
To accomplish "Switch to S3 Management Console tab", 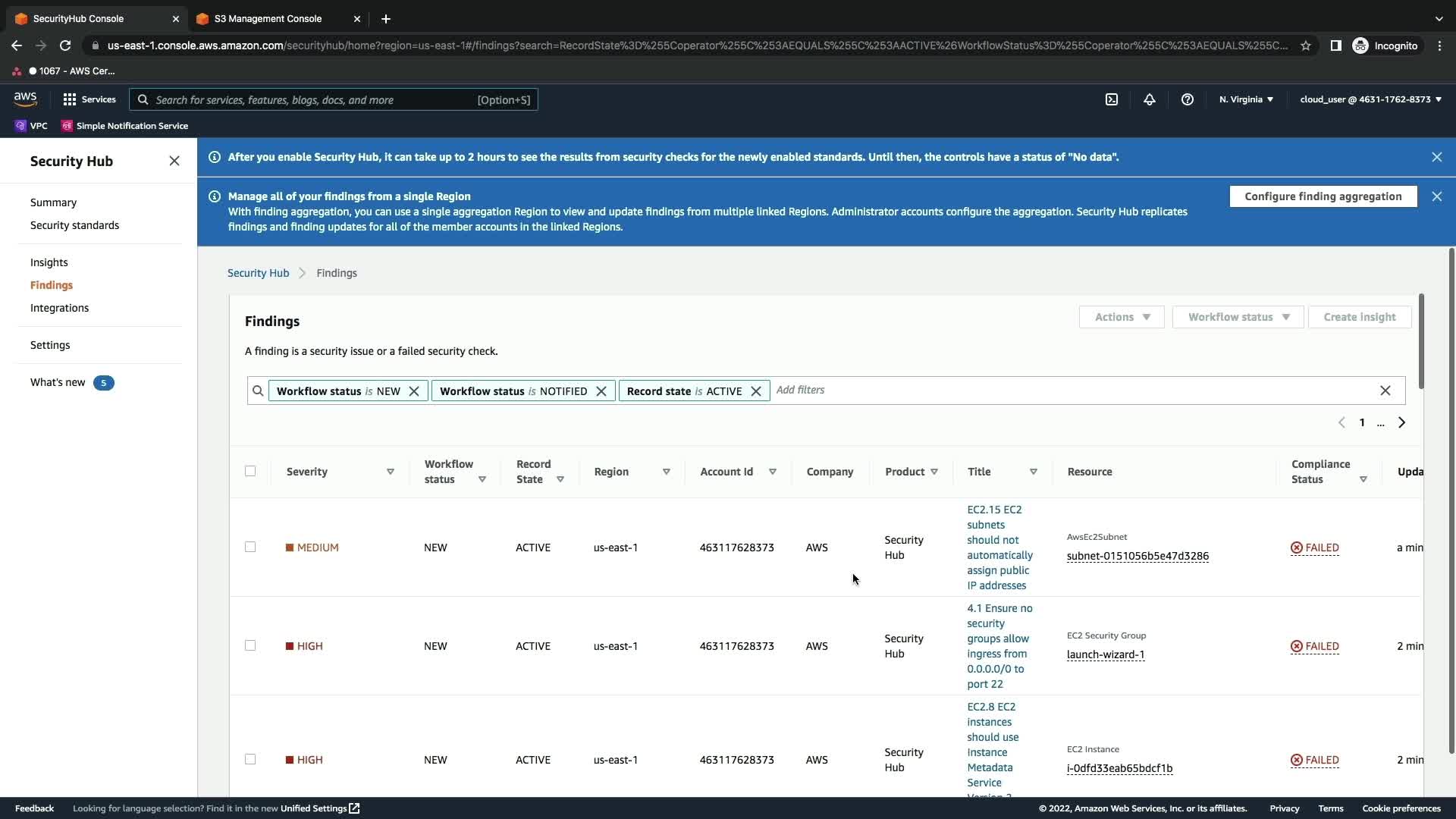I will tap(268, 19).
